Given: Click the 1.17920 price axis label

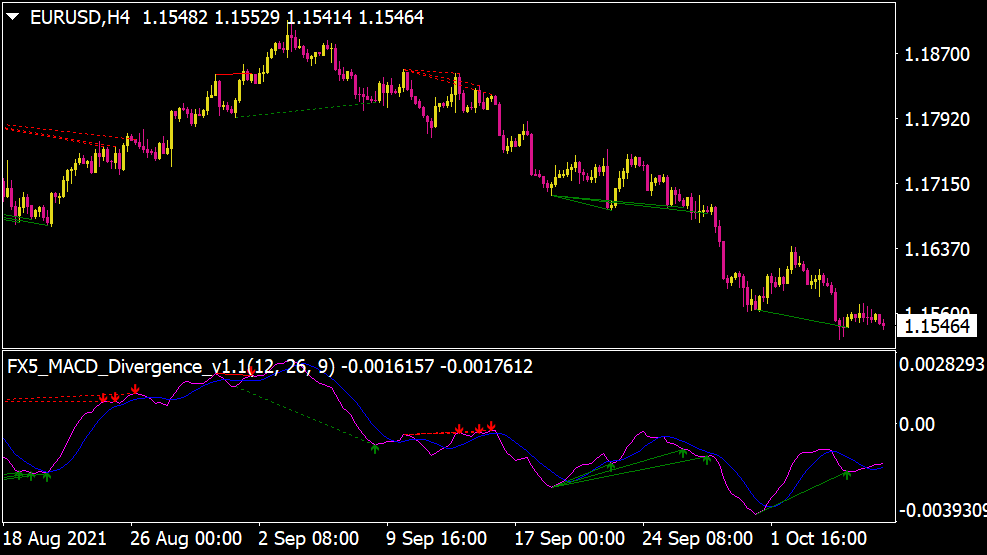Looking at the screenshot, I should pyautogui.click(x=937, y=120).
